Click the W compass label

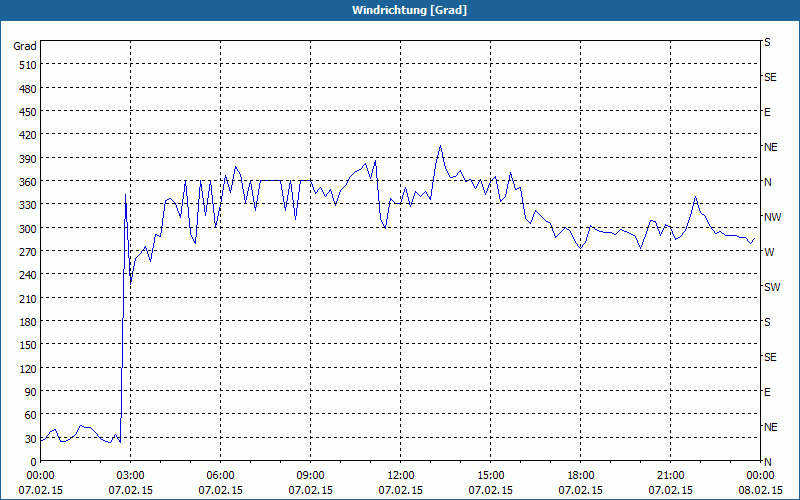[769, 252]
